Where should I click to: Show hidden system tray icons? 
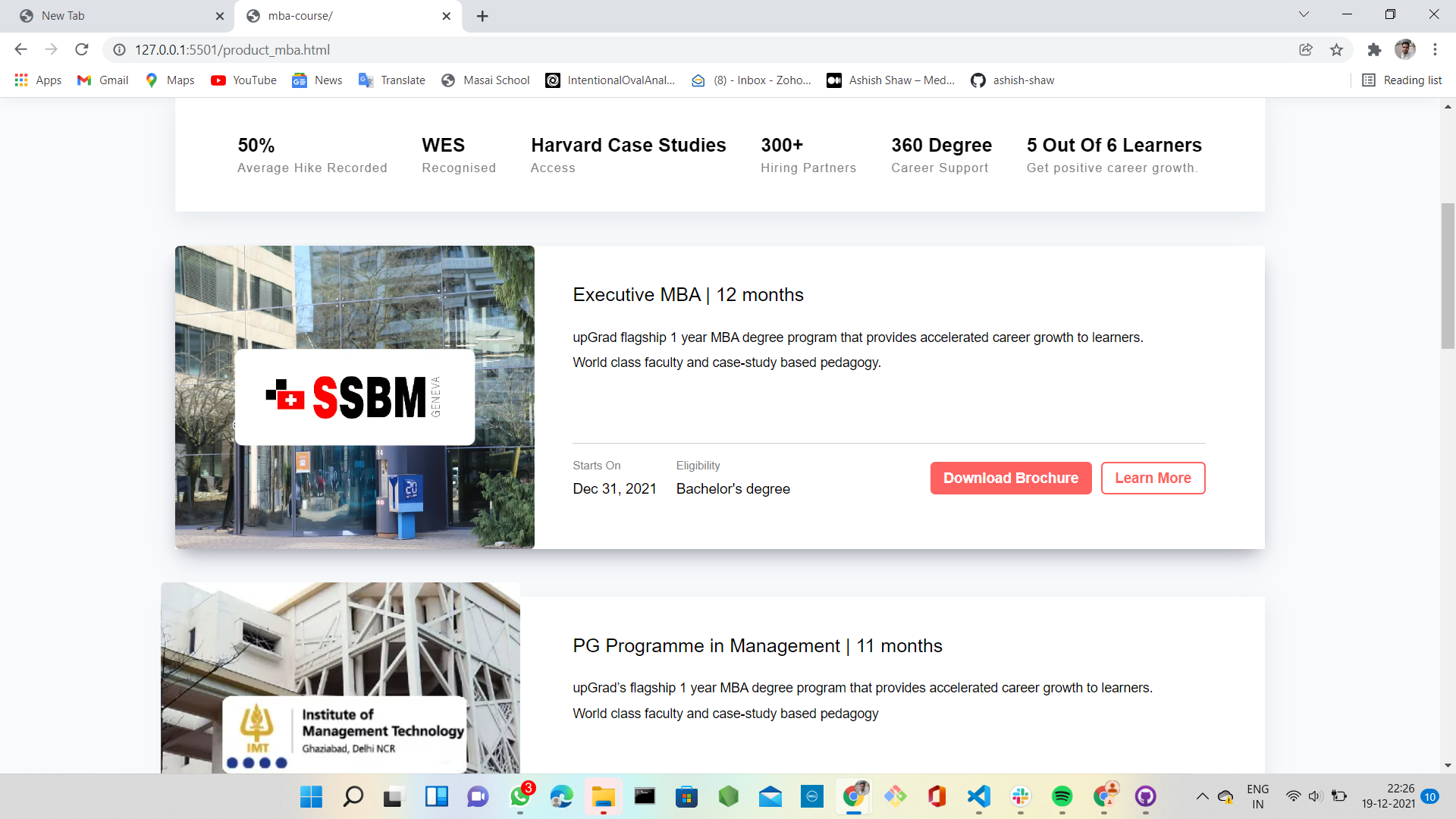pos(1202,796)
